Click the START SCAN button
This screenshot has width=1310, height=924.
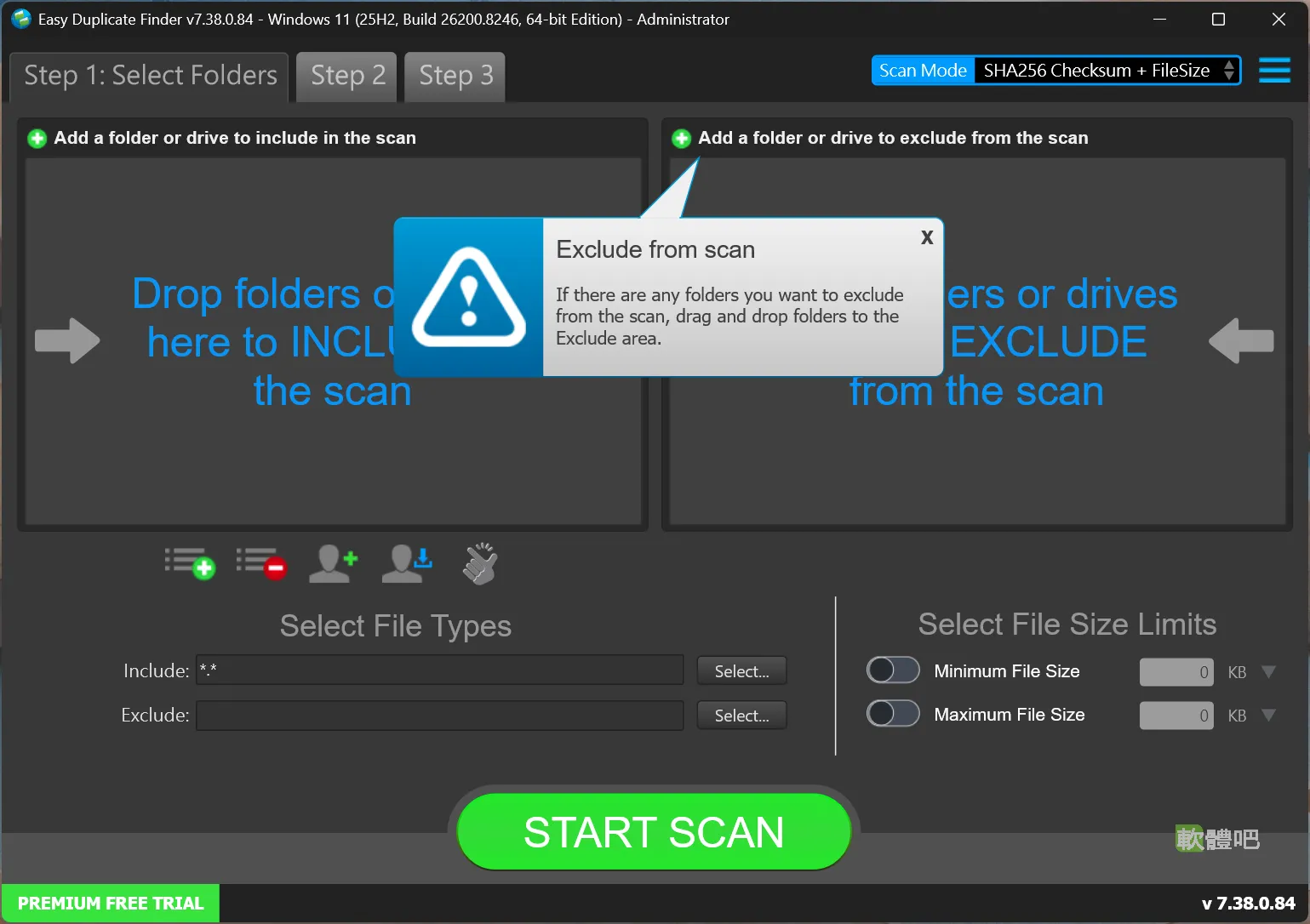(x=654, y=831)
